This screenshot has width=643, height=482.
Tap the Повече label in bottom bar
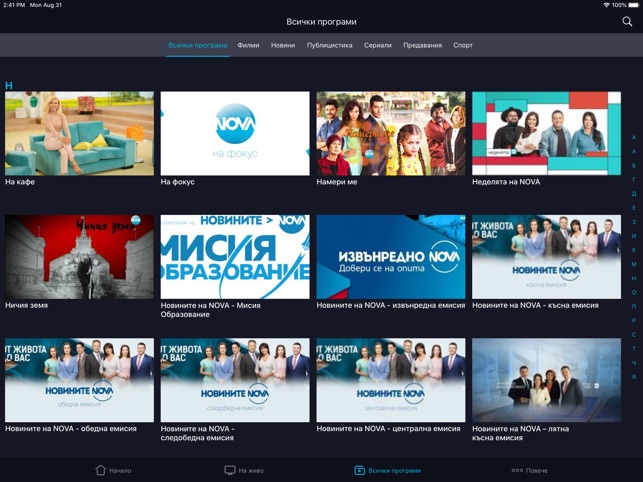pos(537,471)
